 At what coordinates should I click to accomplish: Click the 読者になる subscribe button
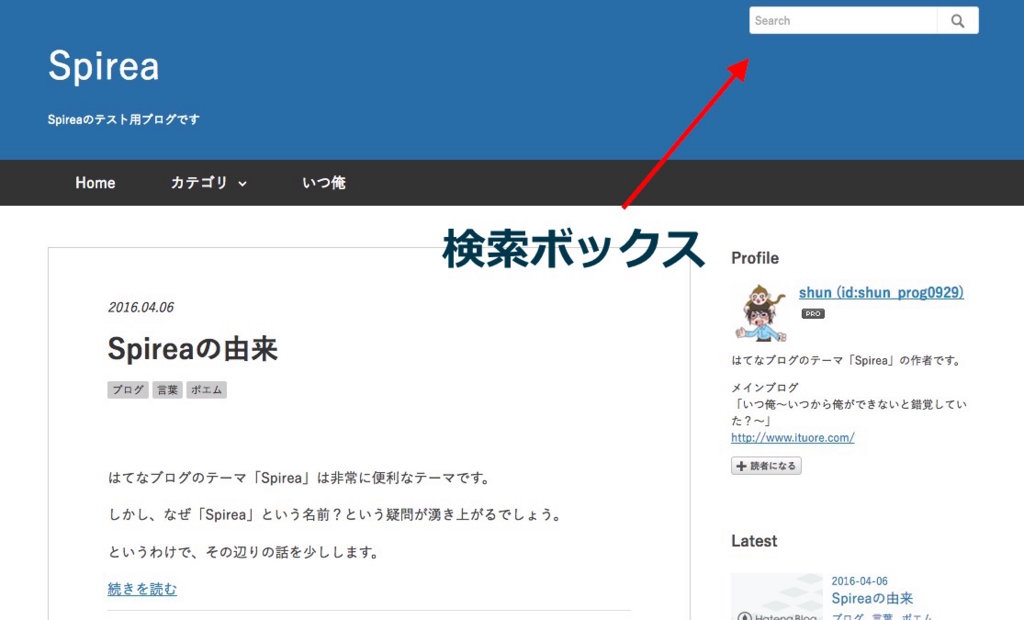coord(766,466)
